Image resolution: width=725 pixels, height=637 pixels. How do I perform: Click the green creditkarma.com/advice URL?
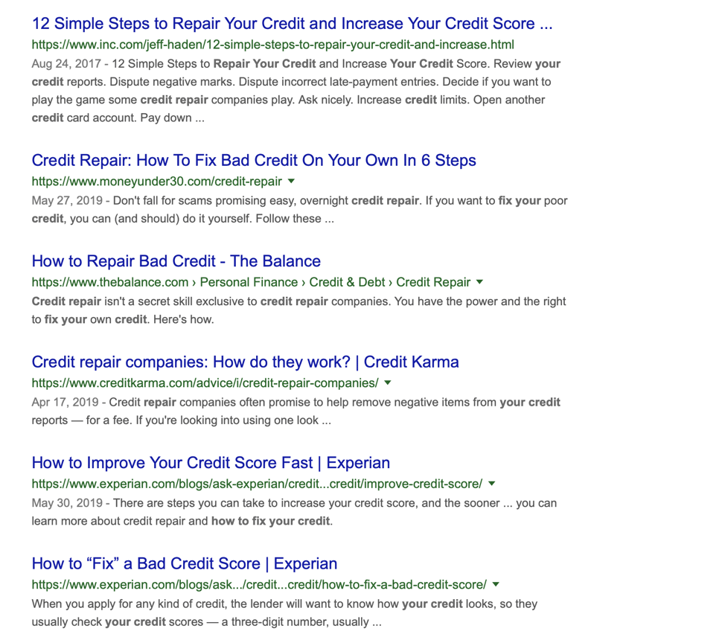[205, 383]
